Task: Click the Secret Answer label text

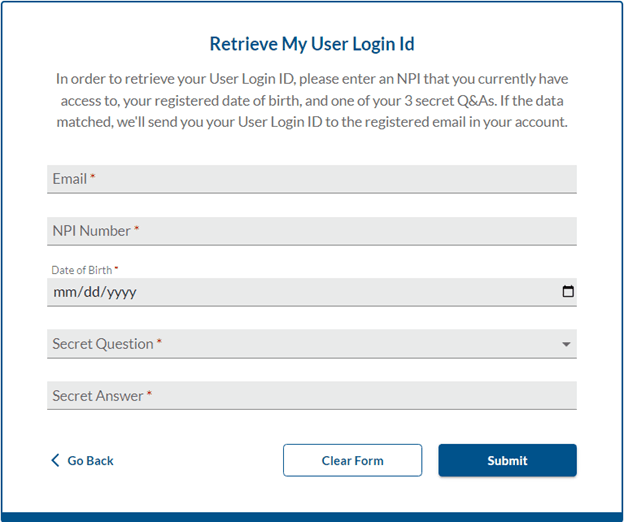Action: tap(98, 396)
